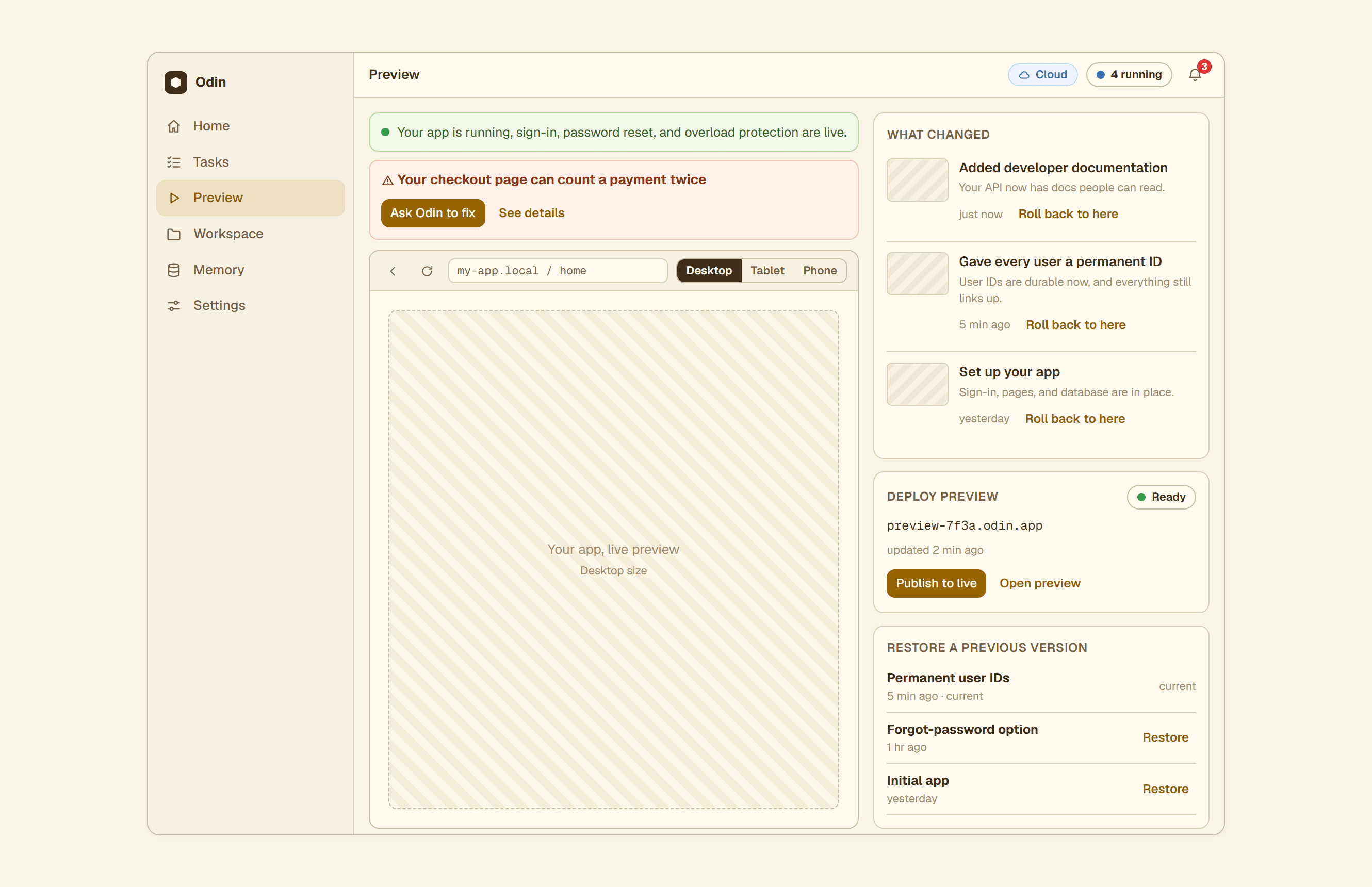Click the Ready status badge
The width and height of the screenshot is (1372, 887).
[1161, 497]
